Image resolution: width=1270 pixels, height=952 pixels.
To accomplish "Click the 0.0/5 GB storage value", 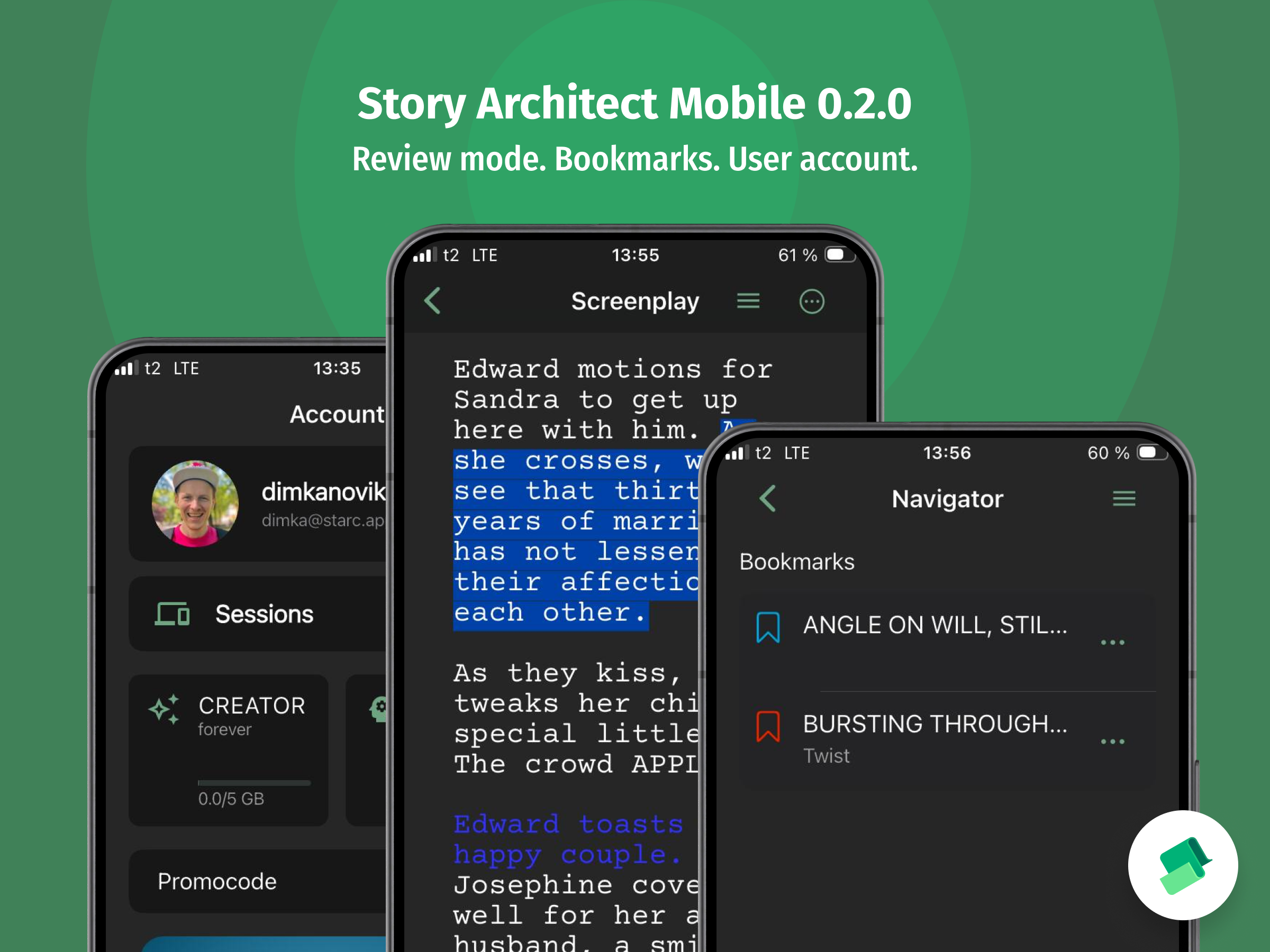I will click(x=231, y=799).
